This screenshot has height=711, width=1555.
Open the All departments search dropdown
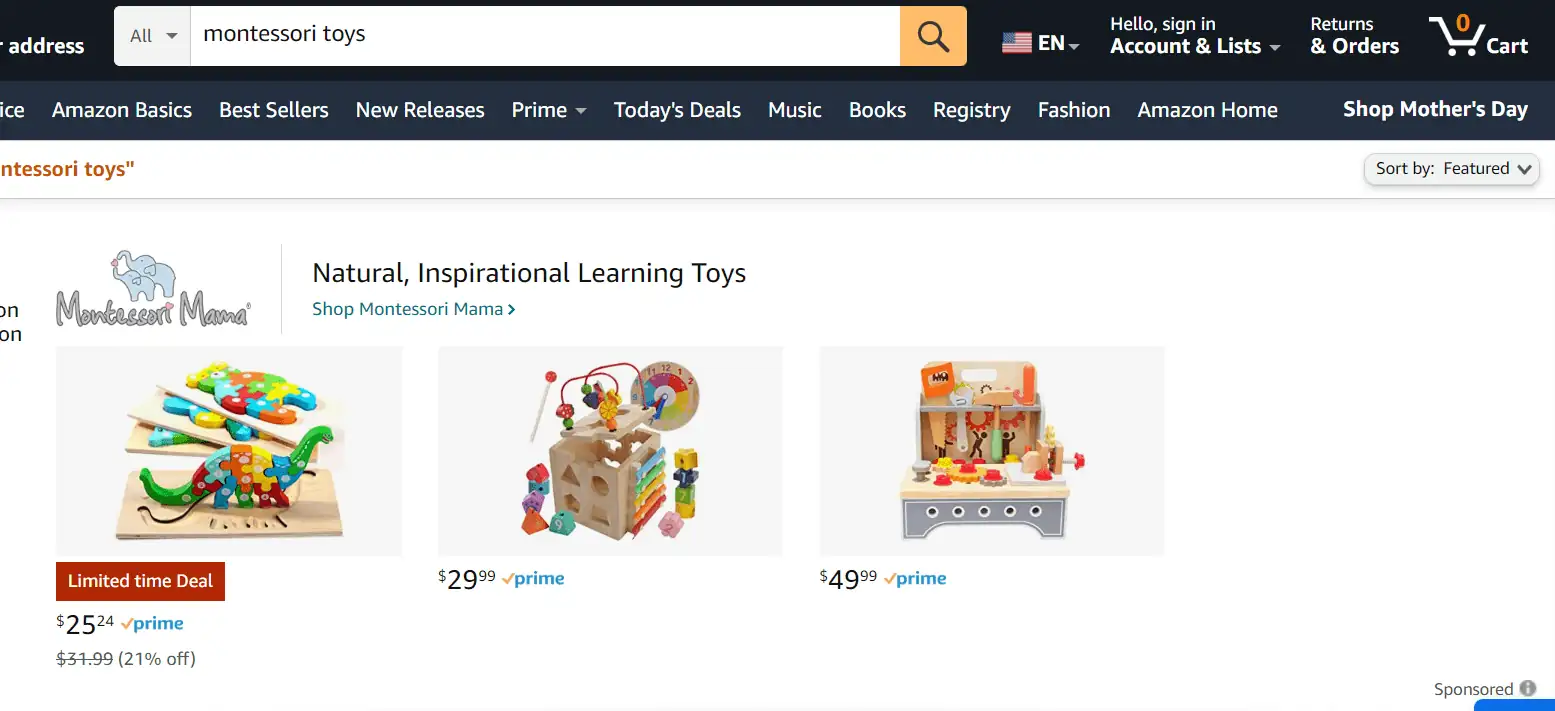click(152, 36)
